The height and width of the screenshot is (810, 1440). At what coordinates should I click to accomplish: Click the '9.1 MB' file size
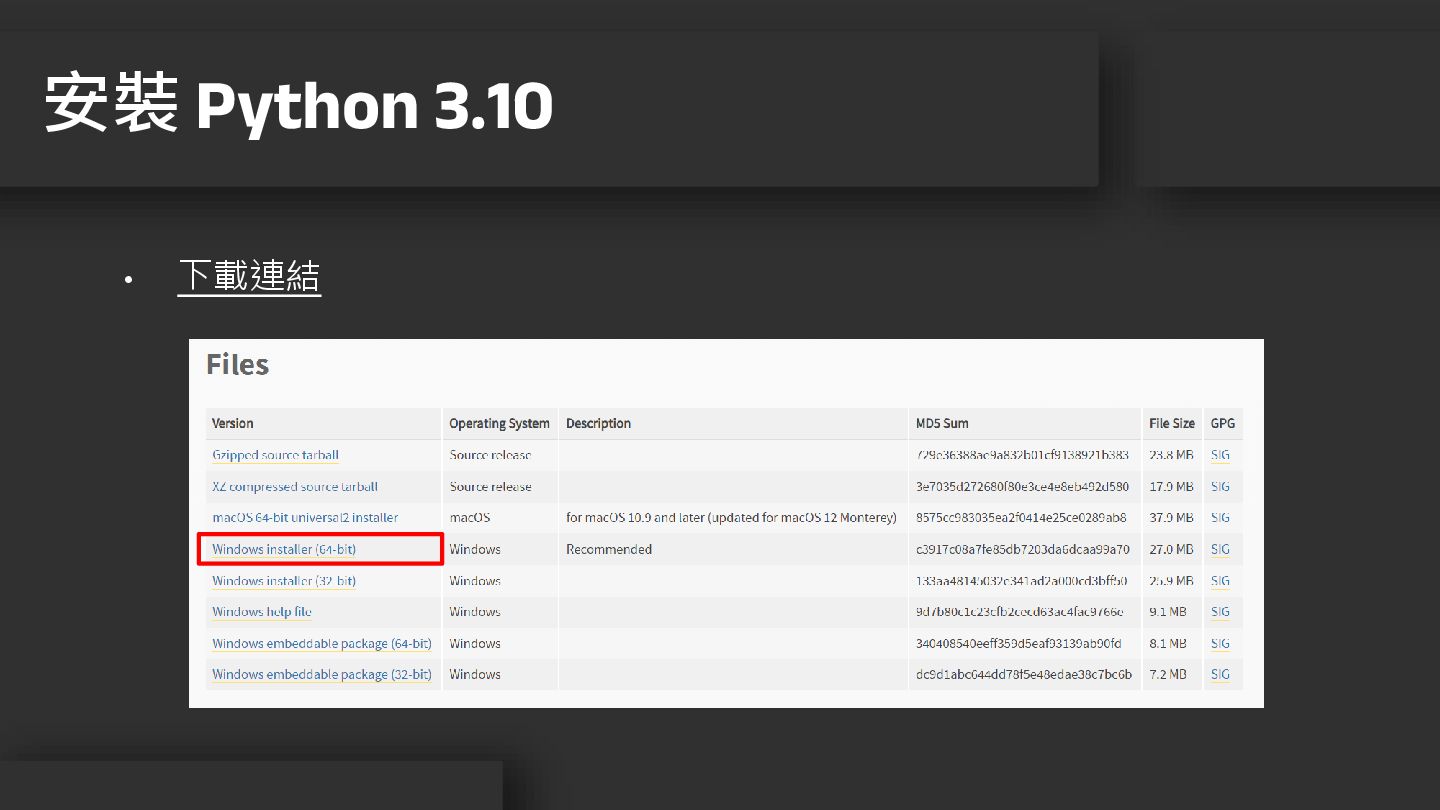click(x=1168, y=612)
